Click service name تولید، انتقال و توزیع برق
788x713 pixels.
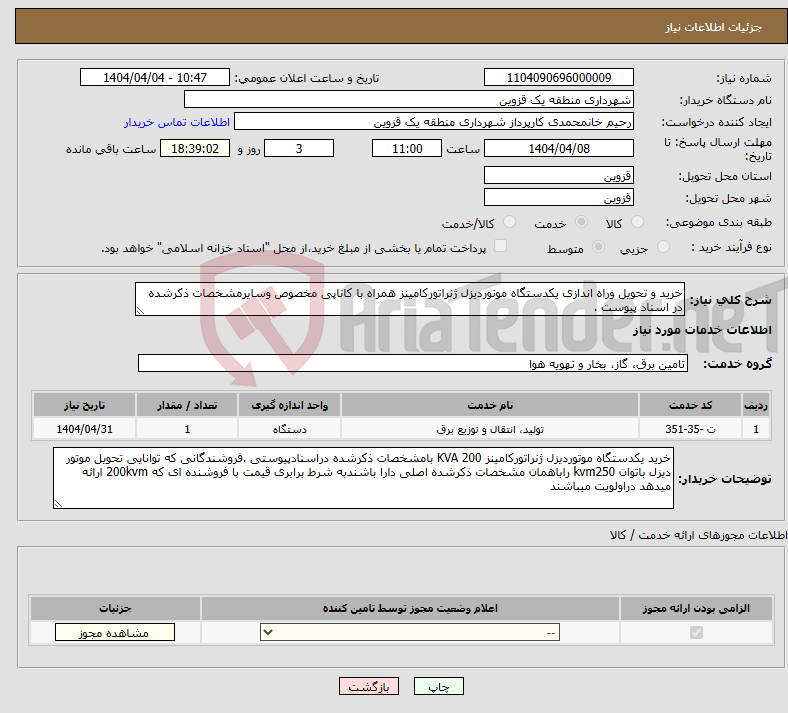(x=490, y=429)
